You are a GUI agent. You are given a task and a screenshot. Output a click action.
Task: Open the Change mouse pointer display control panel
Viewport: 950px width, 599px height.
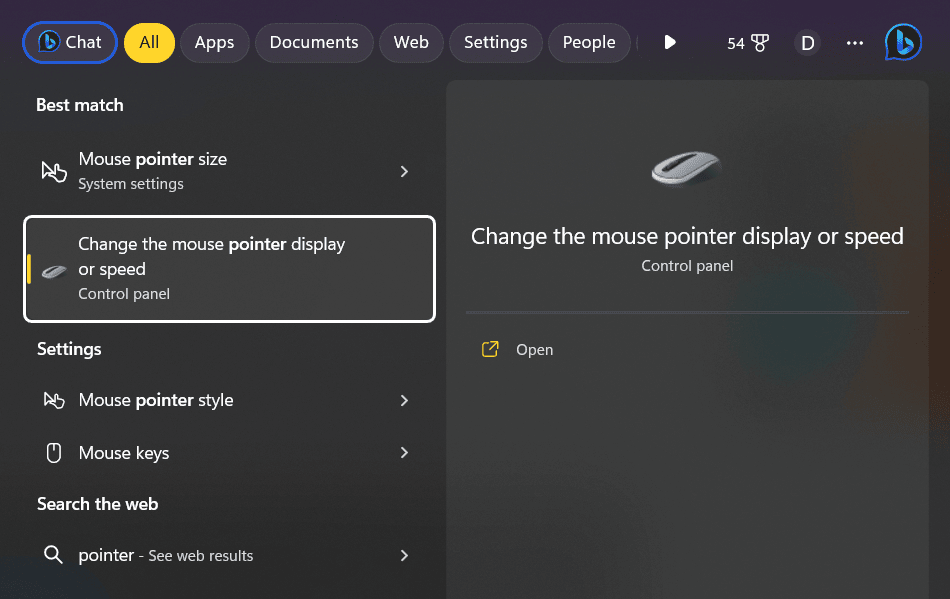pos(229,268)
